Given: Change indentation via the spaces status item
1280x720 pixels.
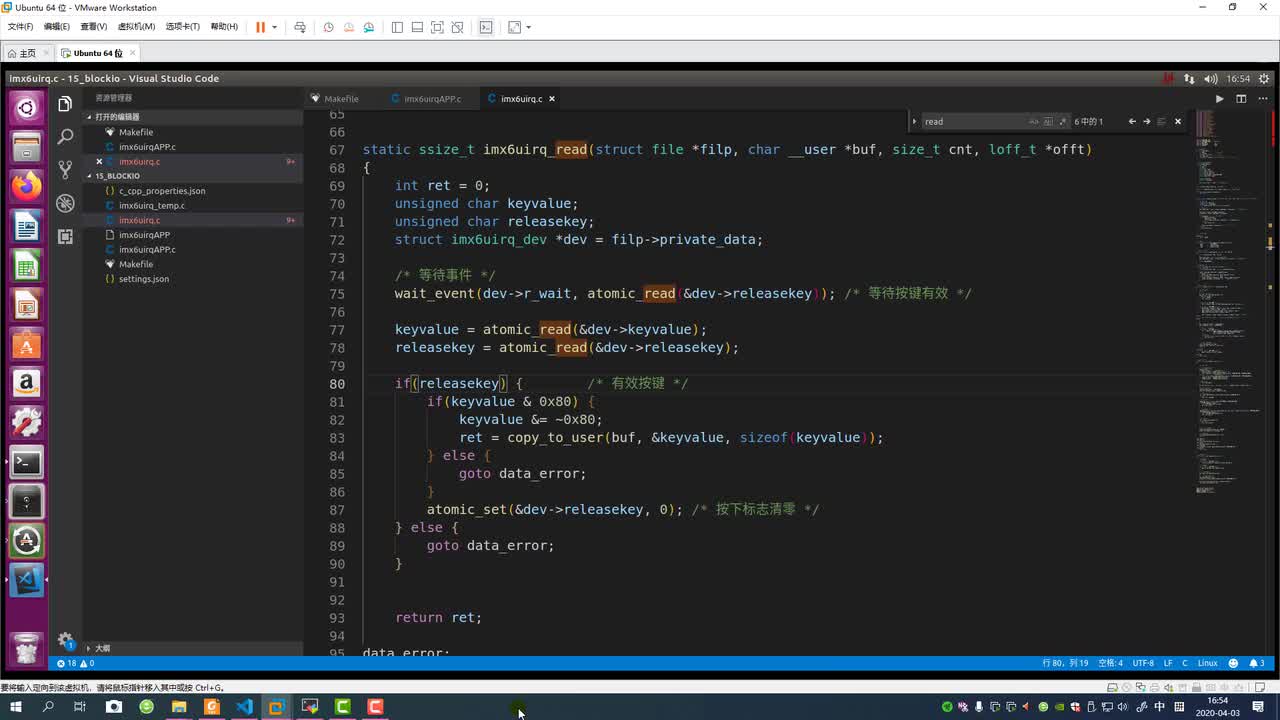Looking at the screenshot, I should tap(1110, 663).
